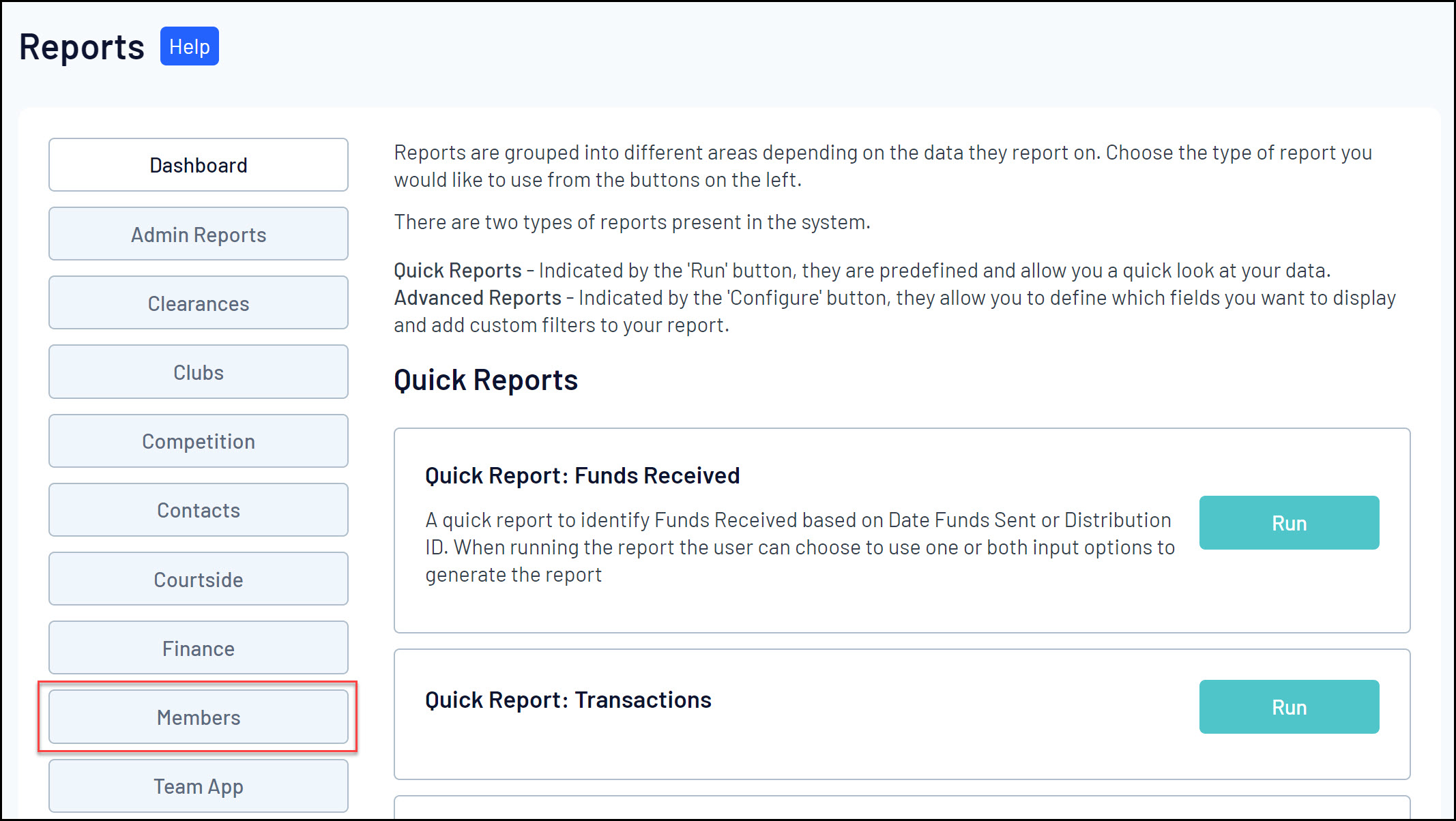Select the Admin Reports category
1456x821 pixels.
click(198, 235)
